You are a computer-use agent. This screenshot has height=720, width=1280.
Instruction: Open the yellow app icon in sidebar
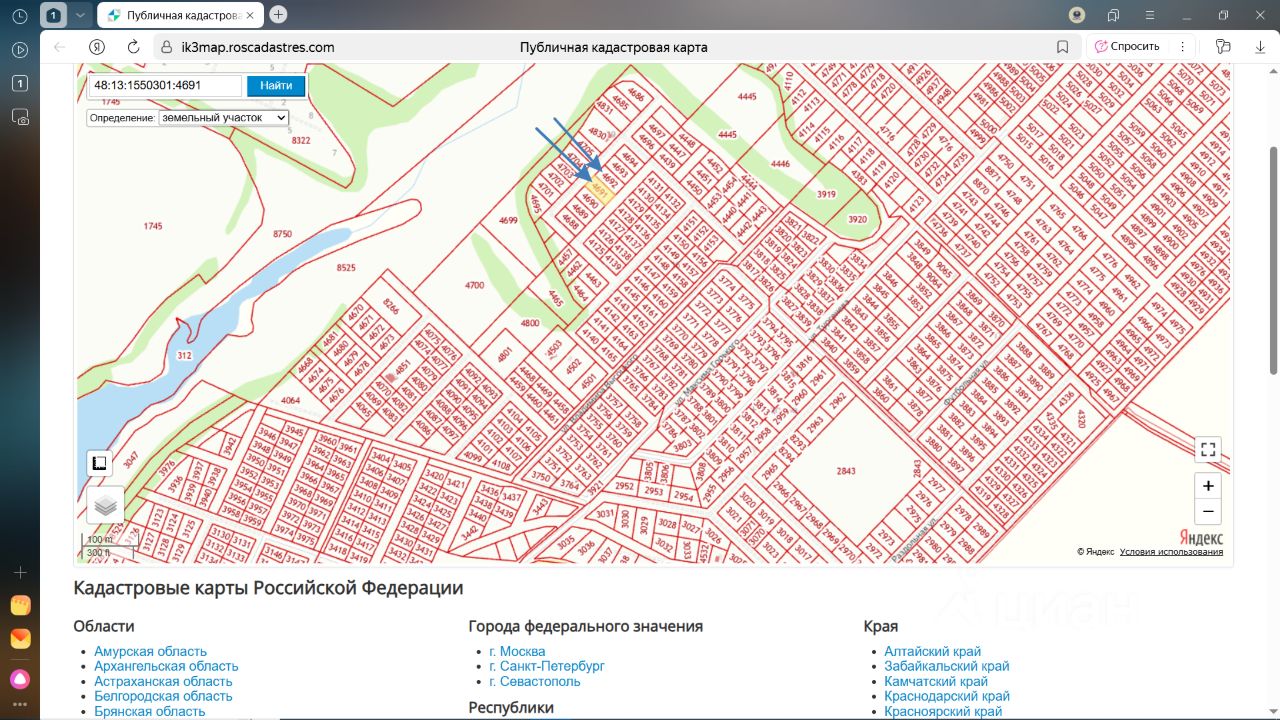click(x=20, y=605)
